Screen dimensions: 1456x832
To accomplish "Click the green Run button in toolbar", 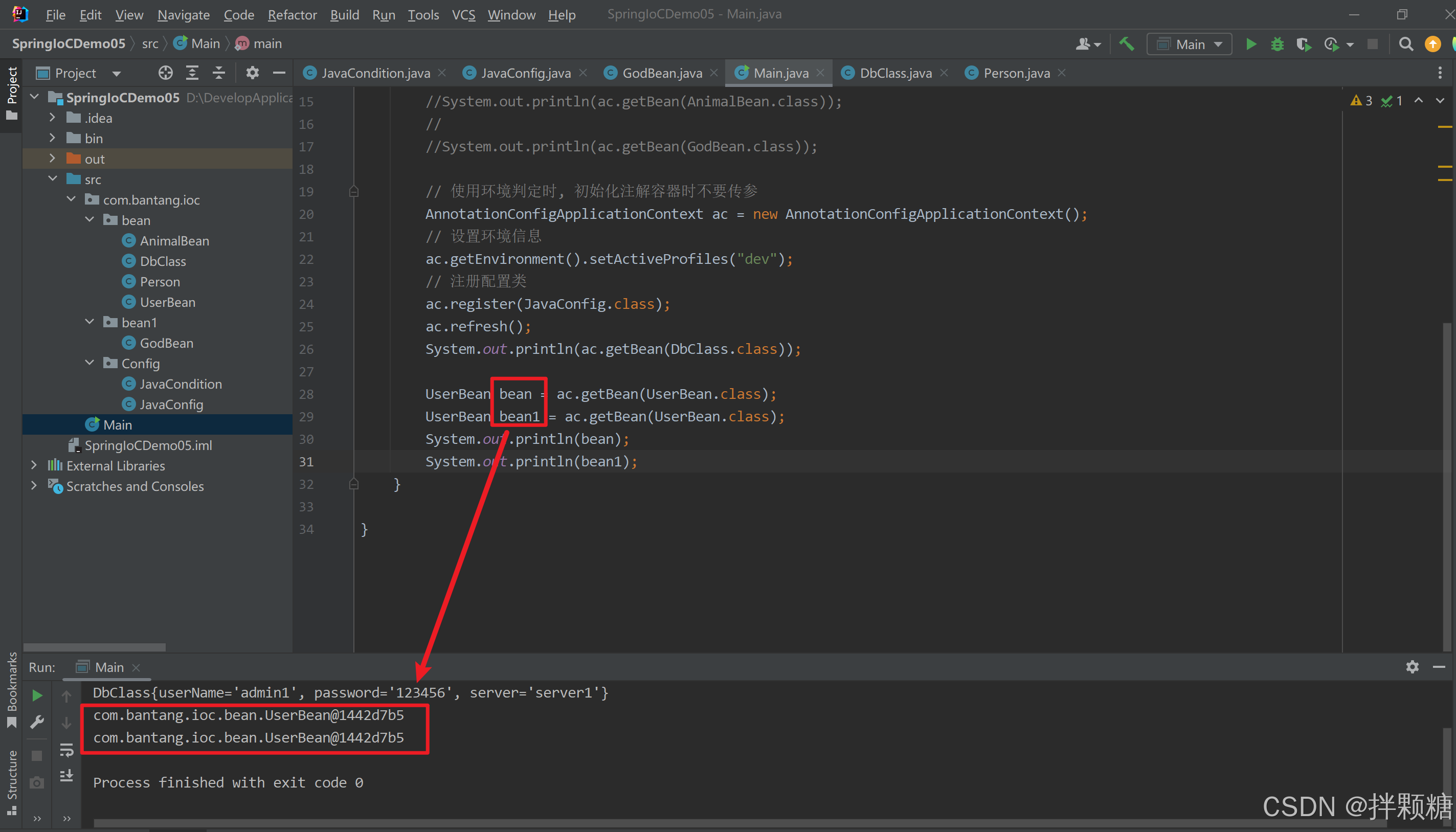I will (x=1251, y=44).
